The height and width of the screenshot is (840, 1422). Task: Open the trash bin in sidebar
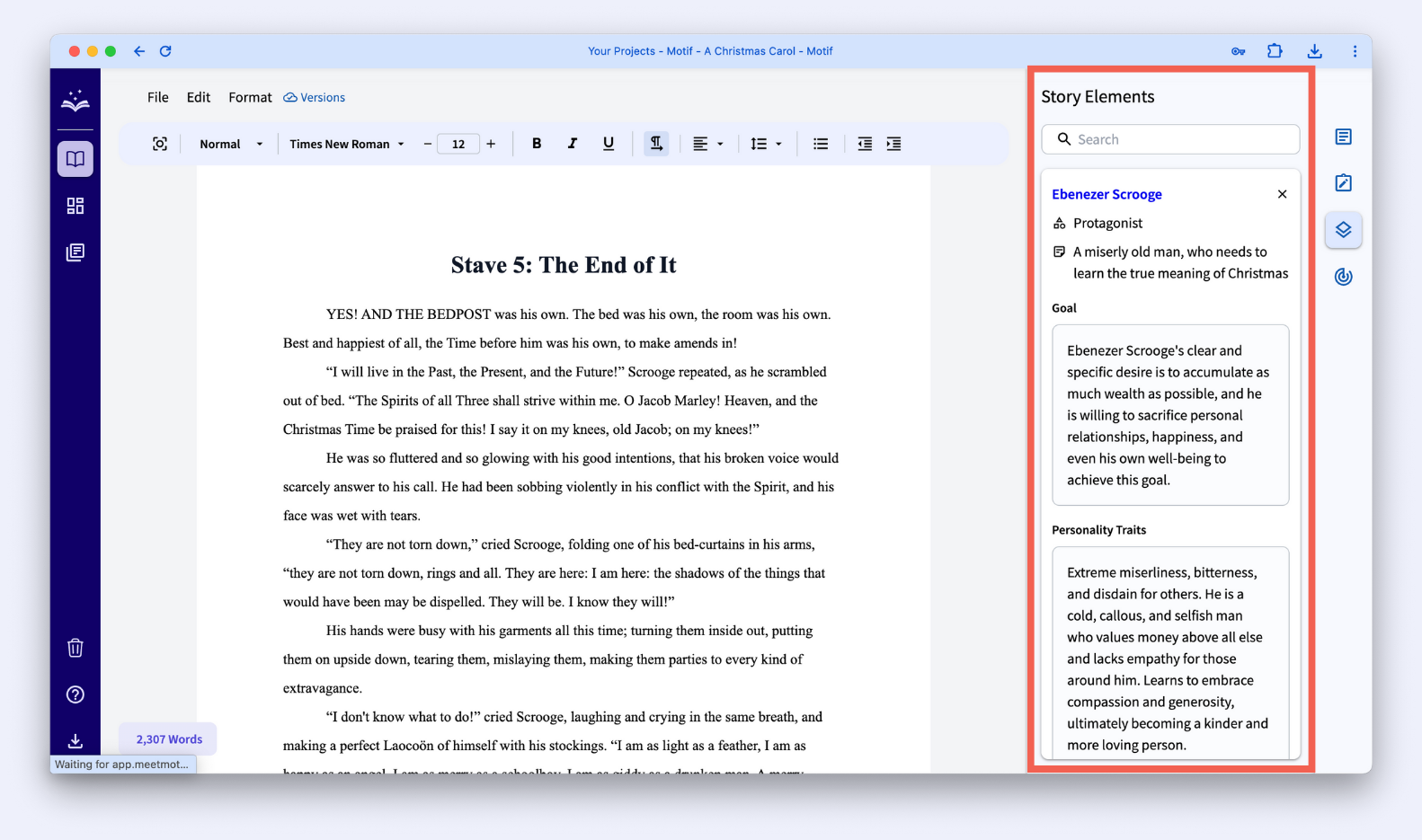[x=76, y=648]
